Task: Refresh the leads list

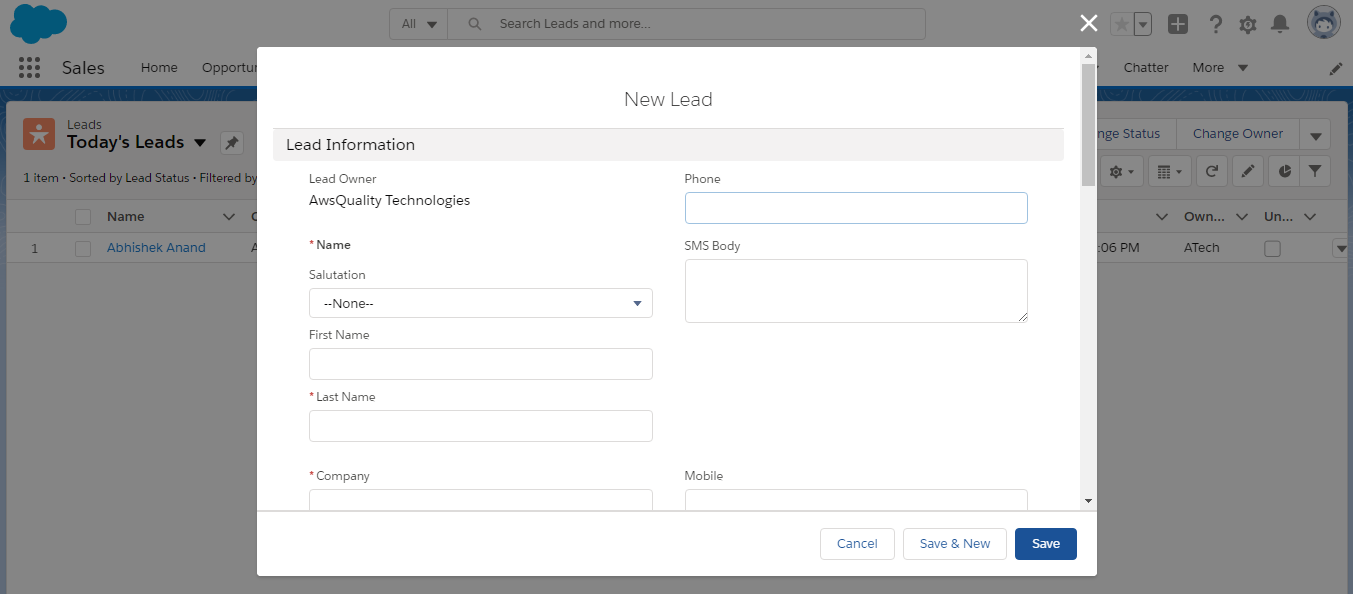Action: tap(1211, 172)
